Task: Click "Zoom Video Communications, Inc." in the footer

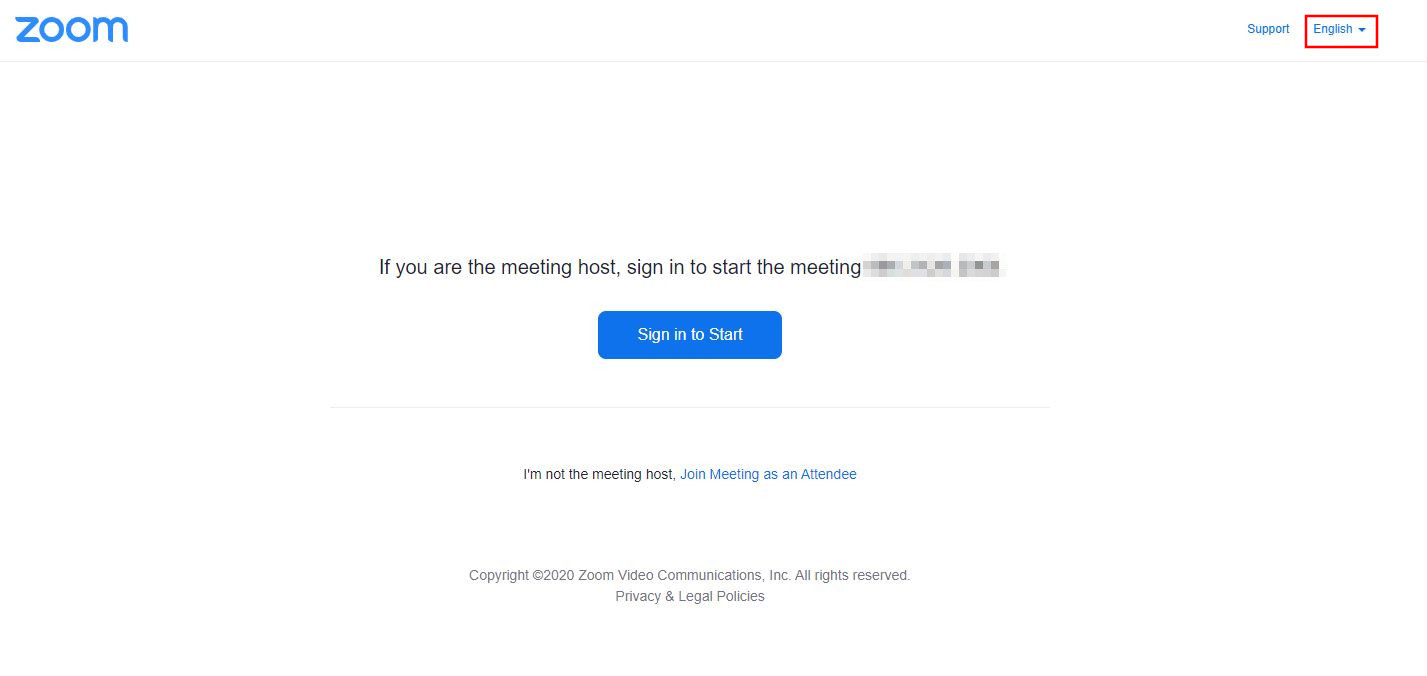Action: [684, 575]
